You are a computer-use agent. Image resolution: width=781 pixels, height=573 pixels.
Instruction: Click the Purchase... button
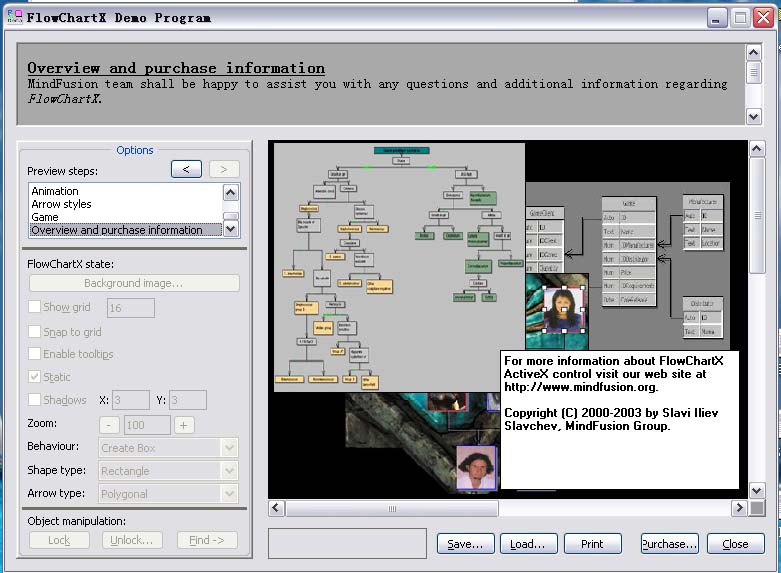669,544
